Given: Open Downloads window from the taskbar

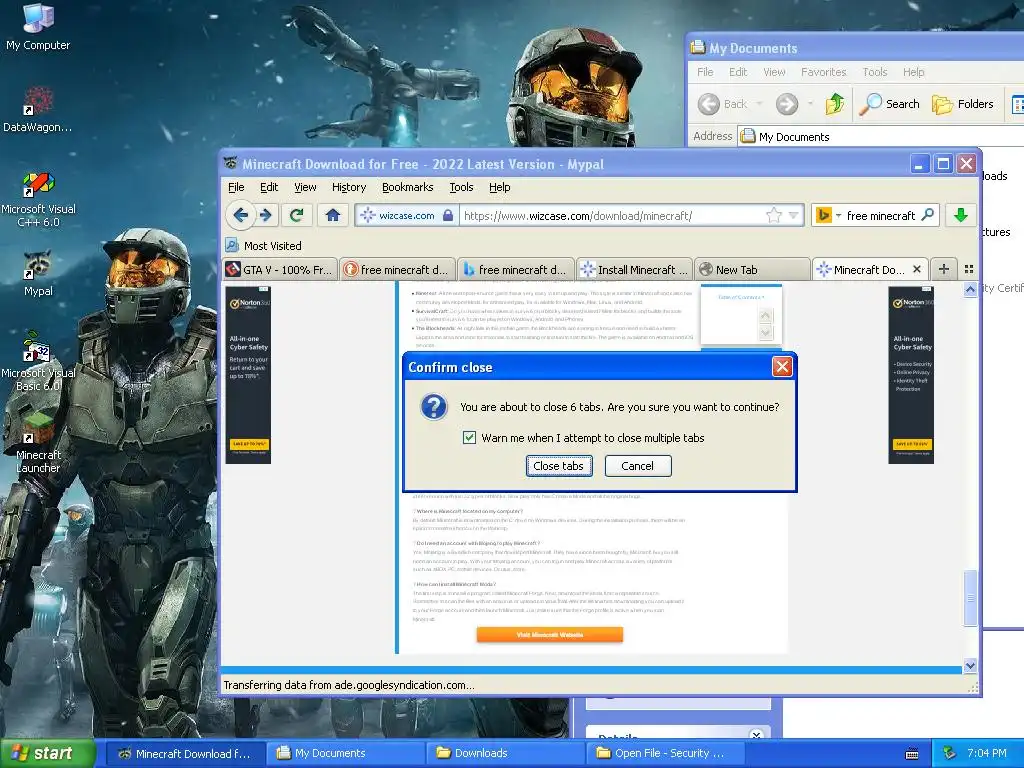Looking at the screenshot, I should (505, 753).
